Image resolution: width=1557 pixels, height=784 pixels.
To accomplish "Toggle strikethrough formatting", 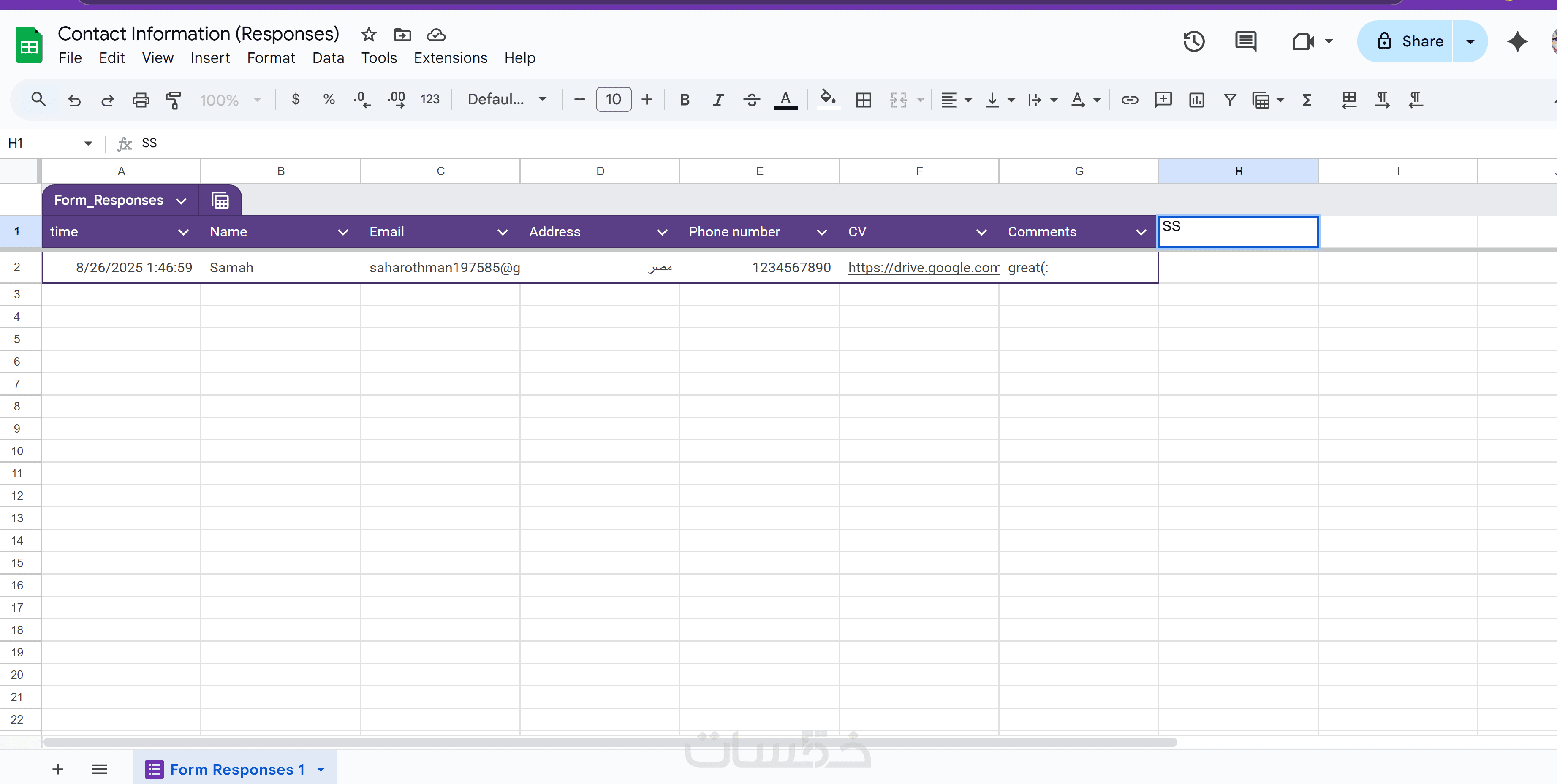I will coord(751,100).
